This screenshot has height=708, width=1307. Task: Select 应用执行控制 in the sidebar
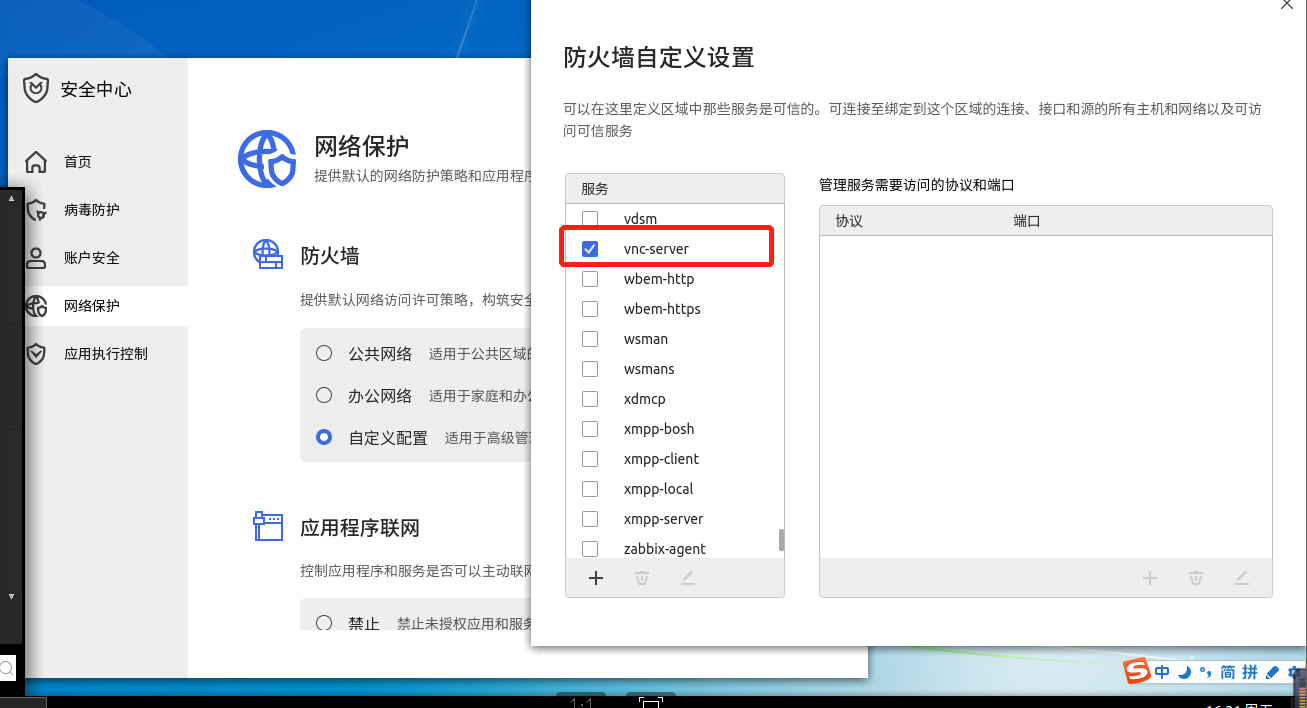click(105, 354)
